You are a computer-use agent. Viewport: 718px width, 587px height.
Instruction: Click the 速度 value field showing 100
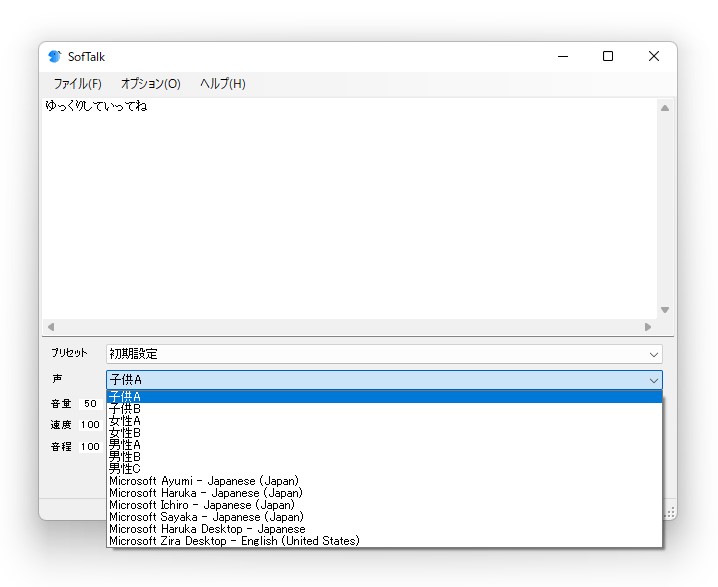90,424
